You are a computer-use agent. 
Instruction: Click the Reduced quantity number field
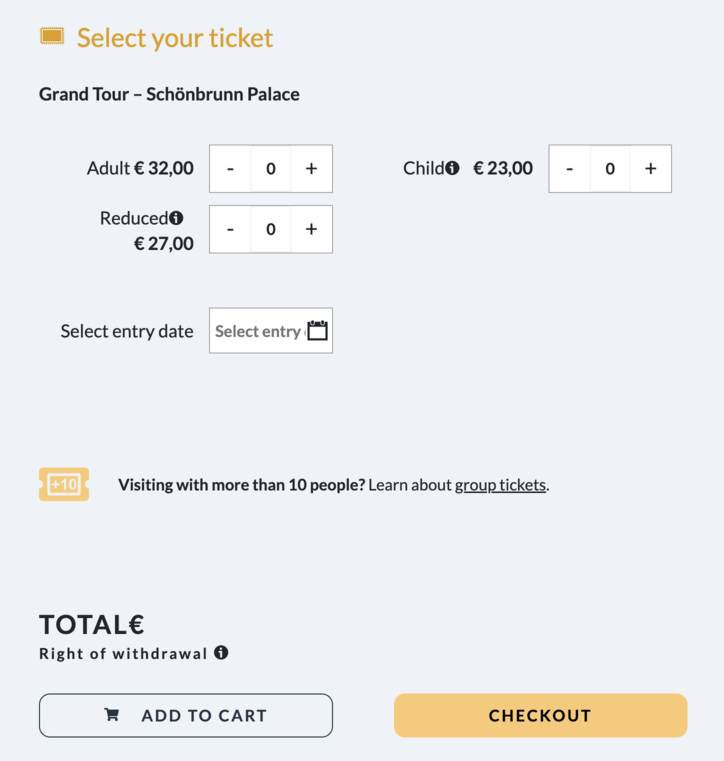click(271, 229)
